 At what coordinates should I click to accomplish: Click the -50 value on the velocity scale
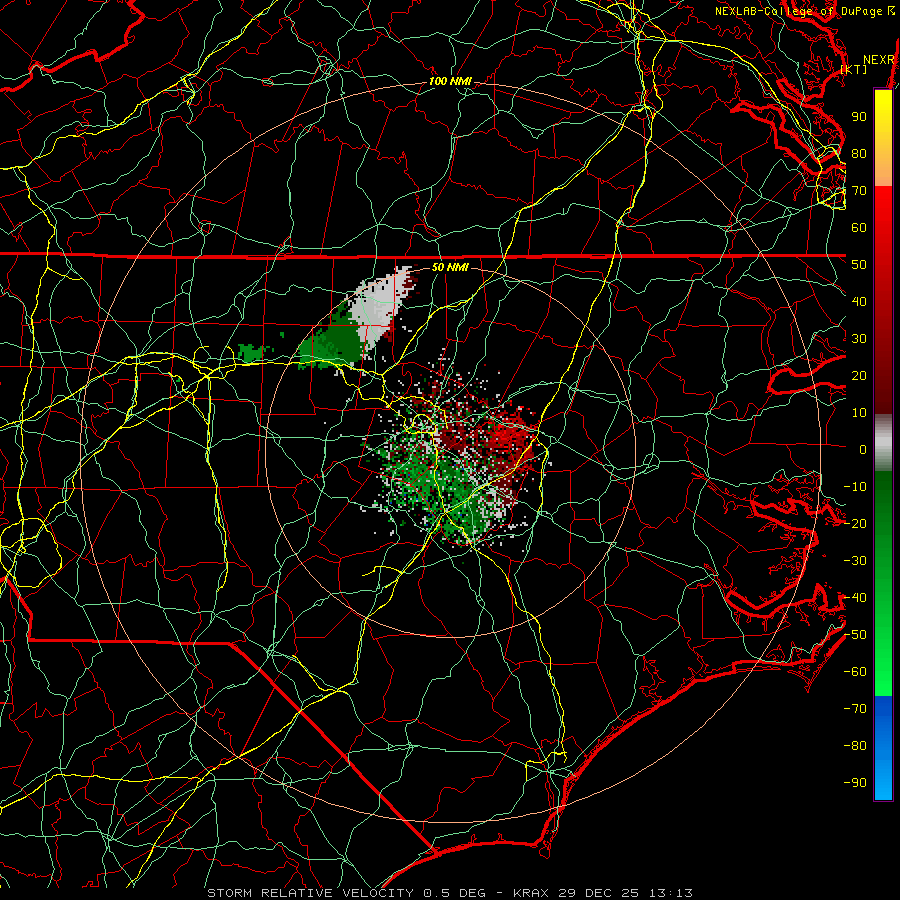click(855, 635)
